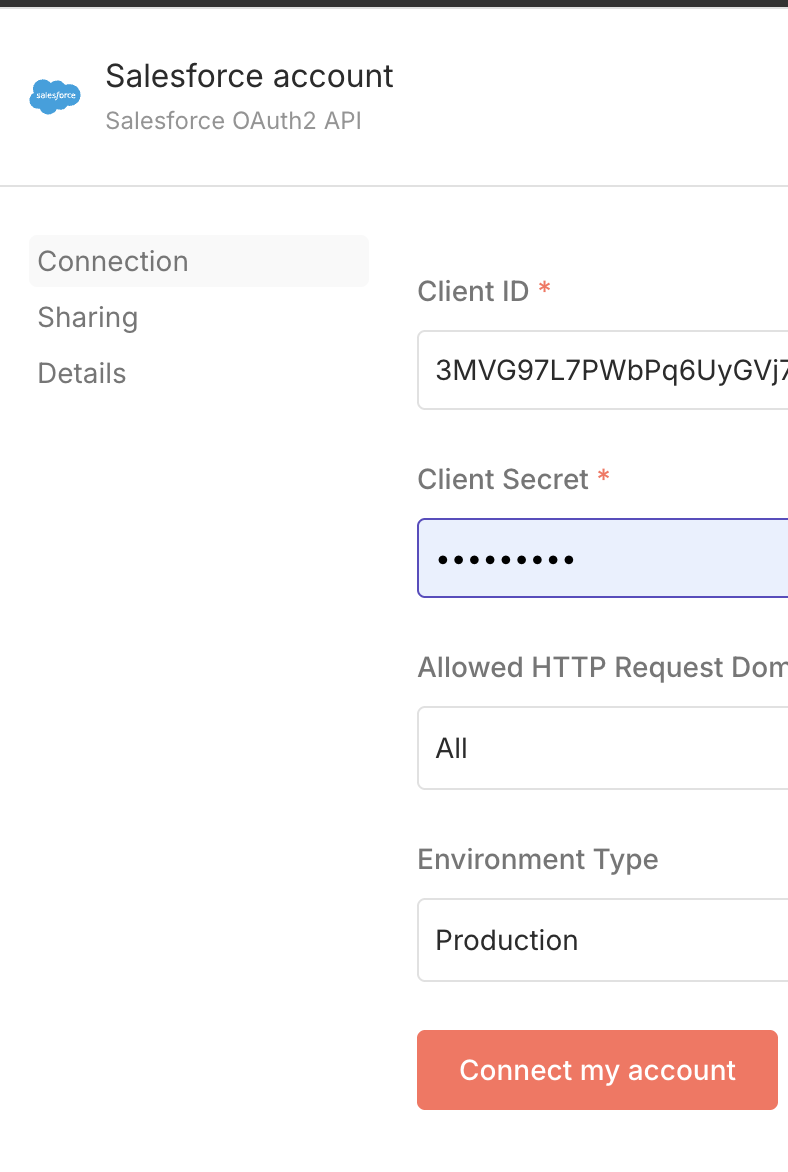Click the red asterisk beside Client ID
788x1172 pixels.
point(544,289)
